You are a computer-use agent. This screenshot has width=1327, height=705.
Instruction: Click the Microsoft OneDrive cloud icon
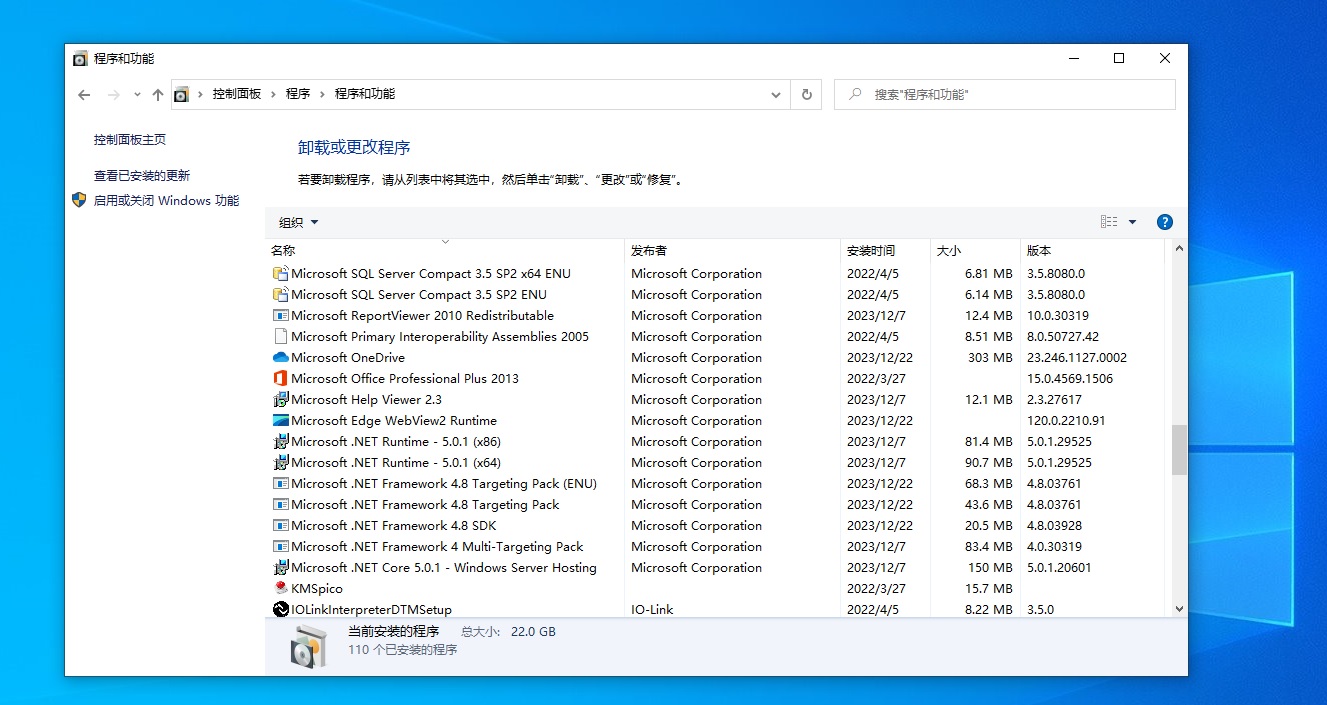280,357
